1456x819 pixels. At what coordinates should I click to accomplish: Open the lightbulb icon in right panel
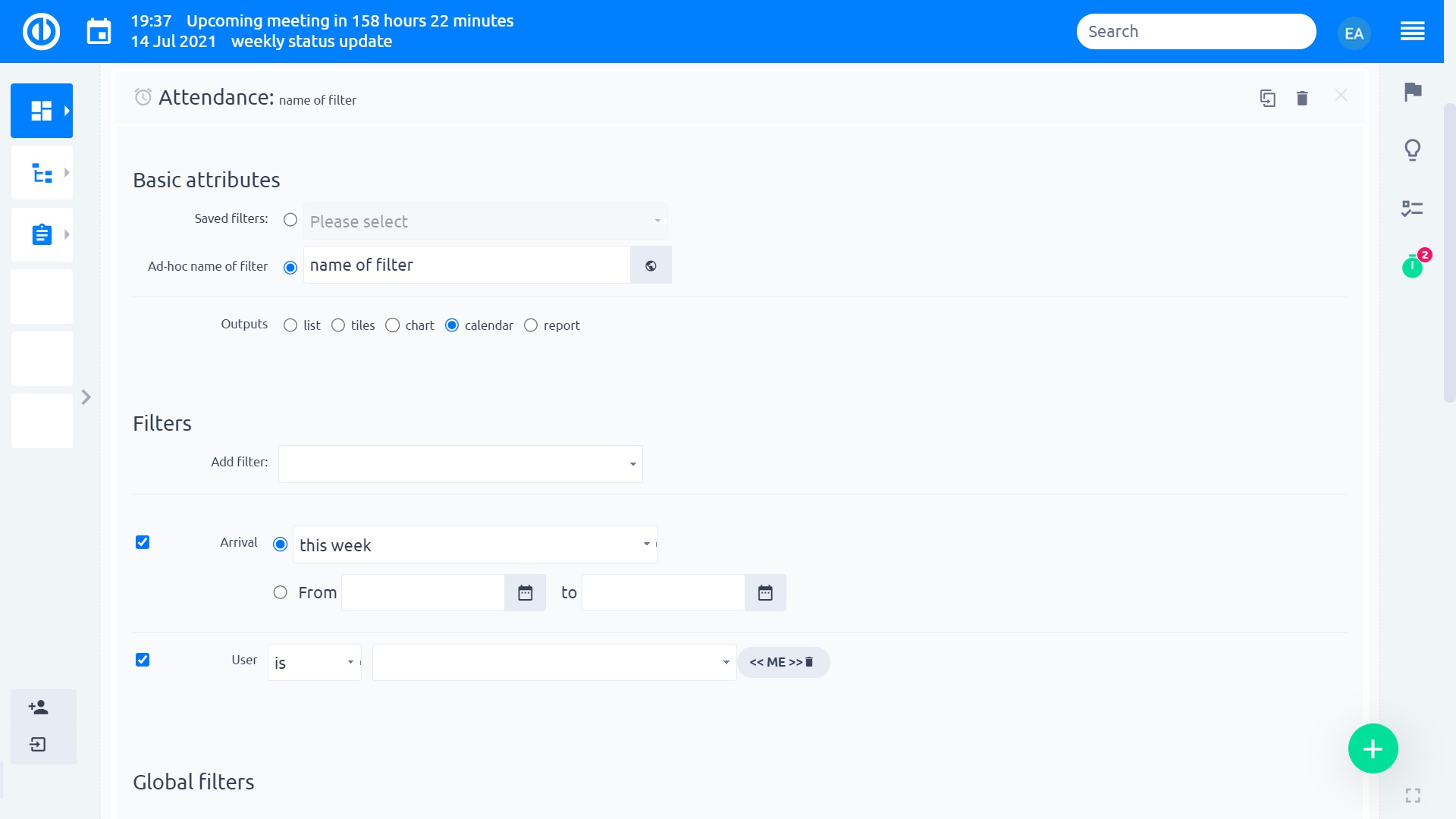click(x=1412, y=150)
